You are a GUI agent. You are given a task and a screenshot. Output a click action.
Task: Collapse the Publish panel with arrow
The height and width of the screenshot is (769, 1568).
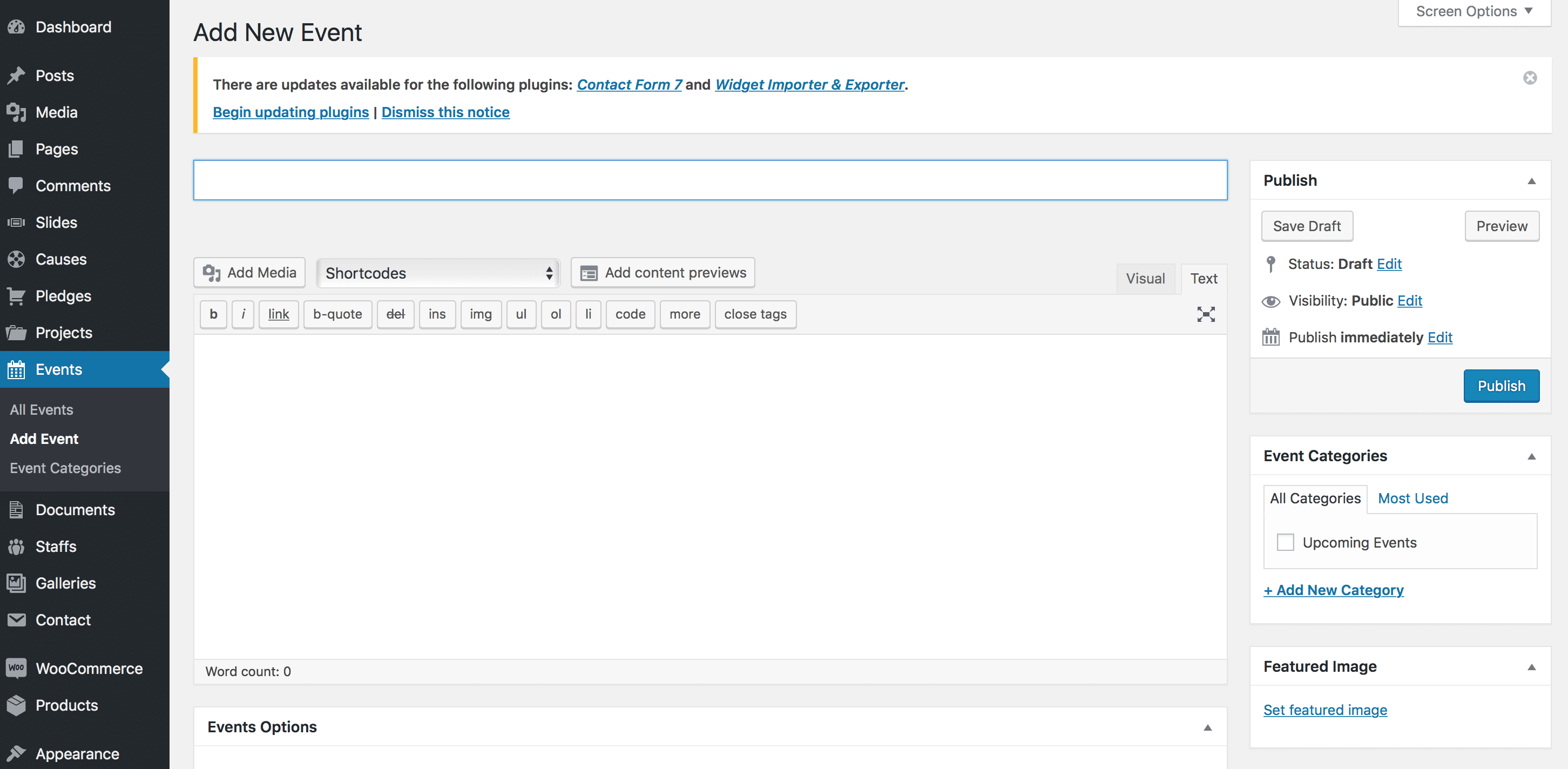(x=1531, y=181)
